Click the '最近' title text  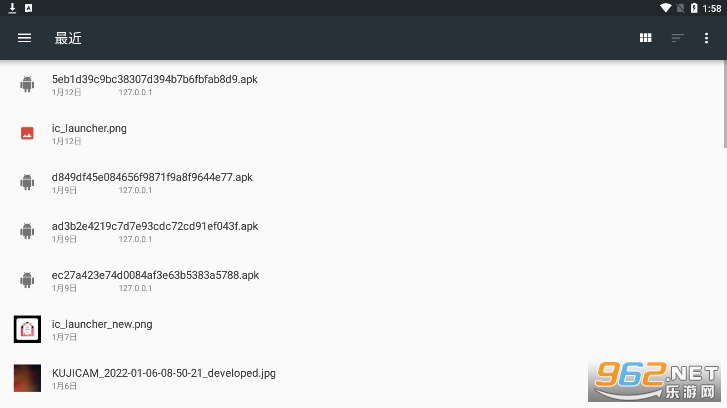68,38
